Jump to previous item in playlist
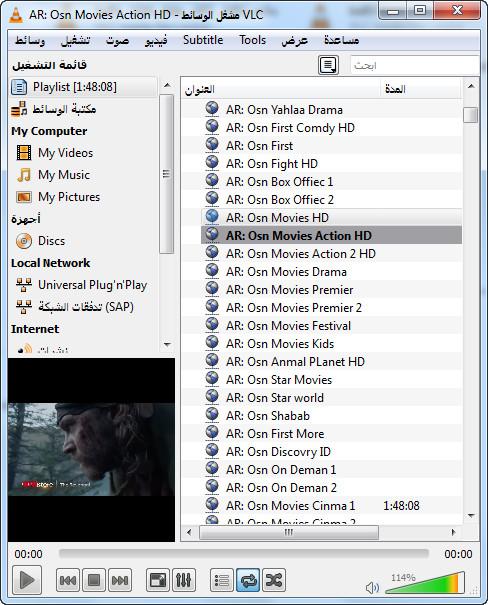 68,580
